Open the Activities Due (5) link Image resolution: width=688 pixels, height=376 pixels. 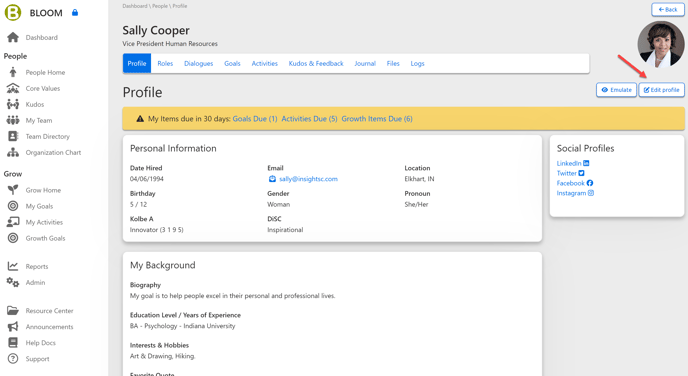[309, 118]
